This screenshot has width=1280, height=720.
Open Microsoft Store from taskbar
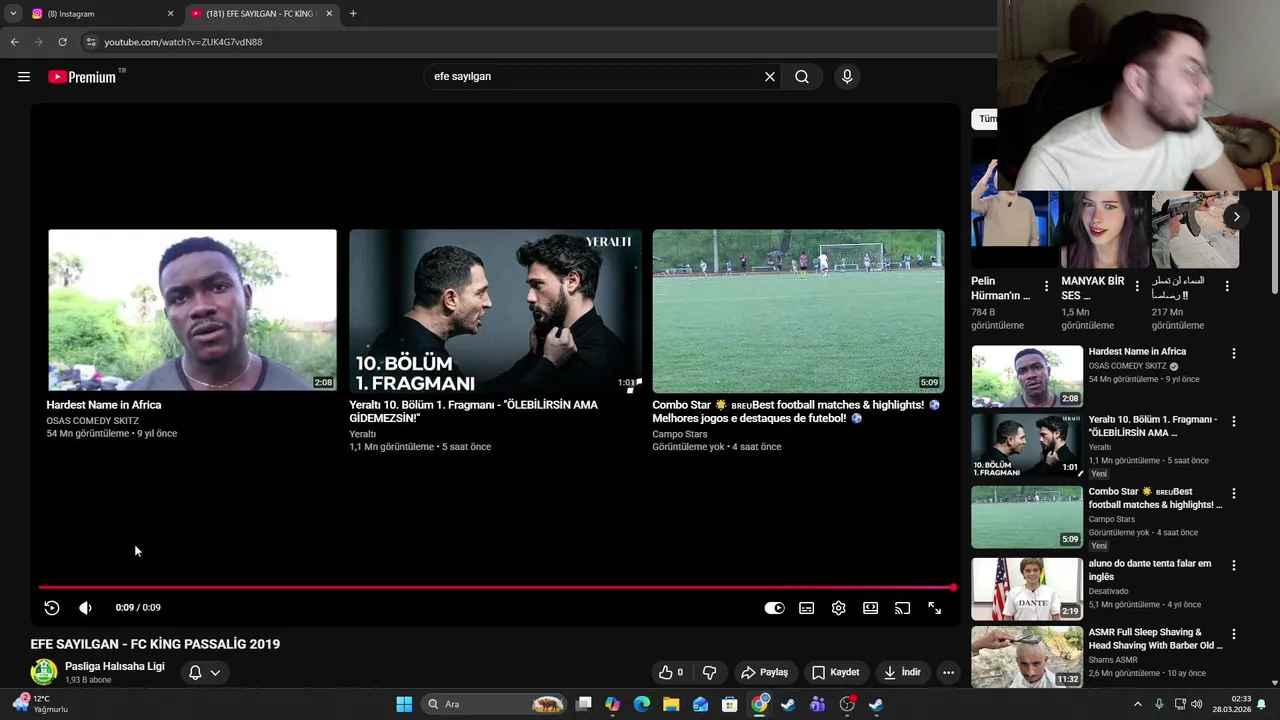click(730, 704)
